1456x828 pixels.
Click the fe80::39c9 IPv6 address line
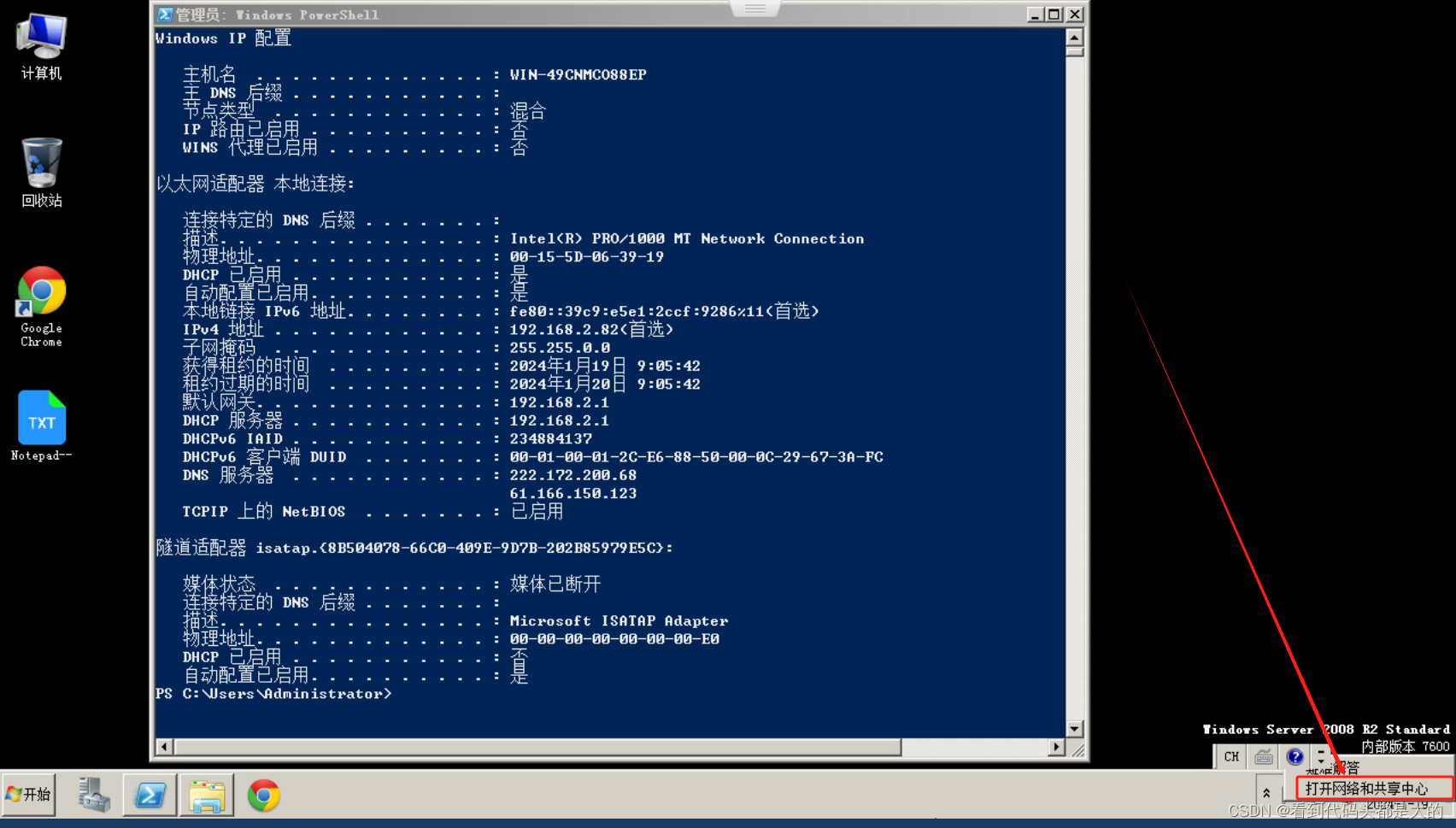pyautogui.click(x=664, y=311)
